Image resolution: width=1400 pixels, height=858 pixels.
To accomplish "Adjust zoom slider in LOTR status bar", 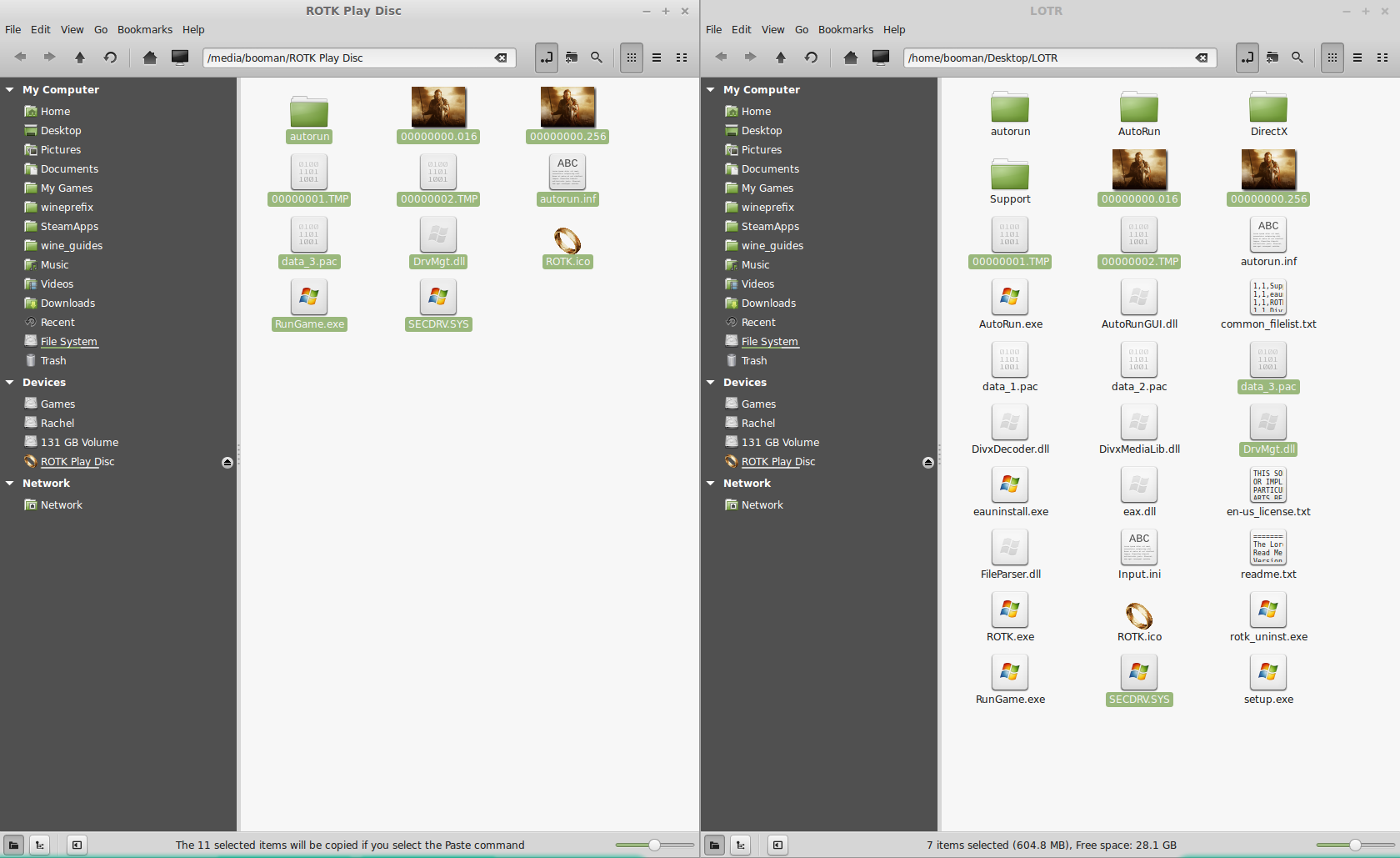I will point(1356,845).
